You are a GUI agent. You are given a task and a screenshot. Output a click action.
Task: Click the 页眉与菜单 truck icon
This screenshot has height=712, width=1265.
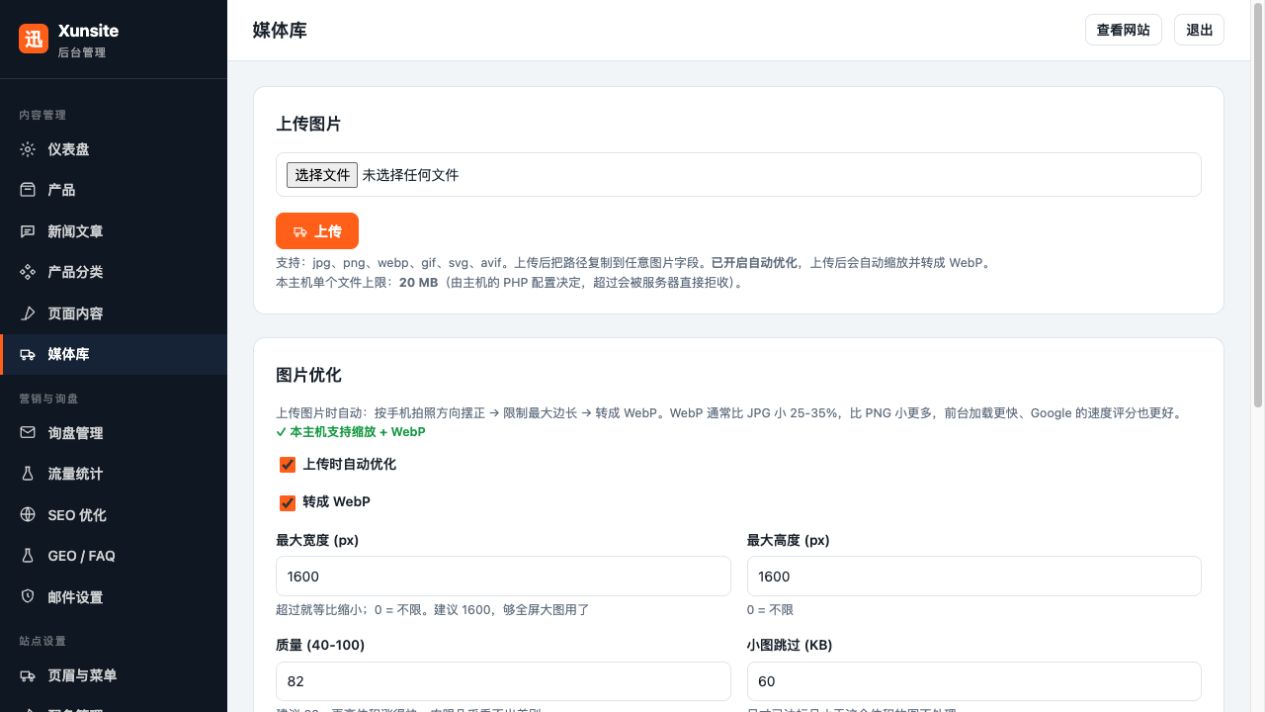point(28,676)
